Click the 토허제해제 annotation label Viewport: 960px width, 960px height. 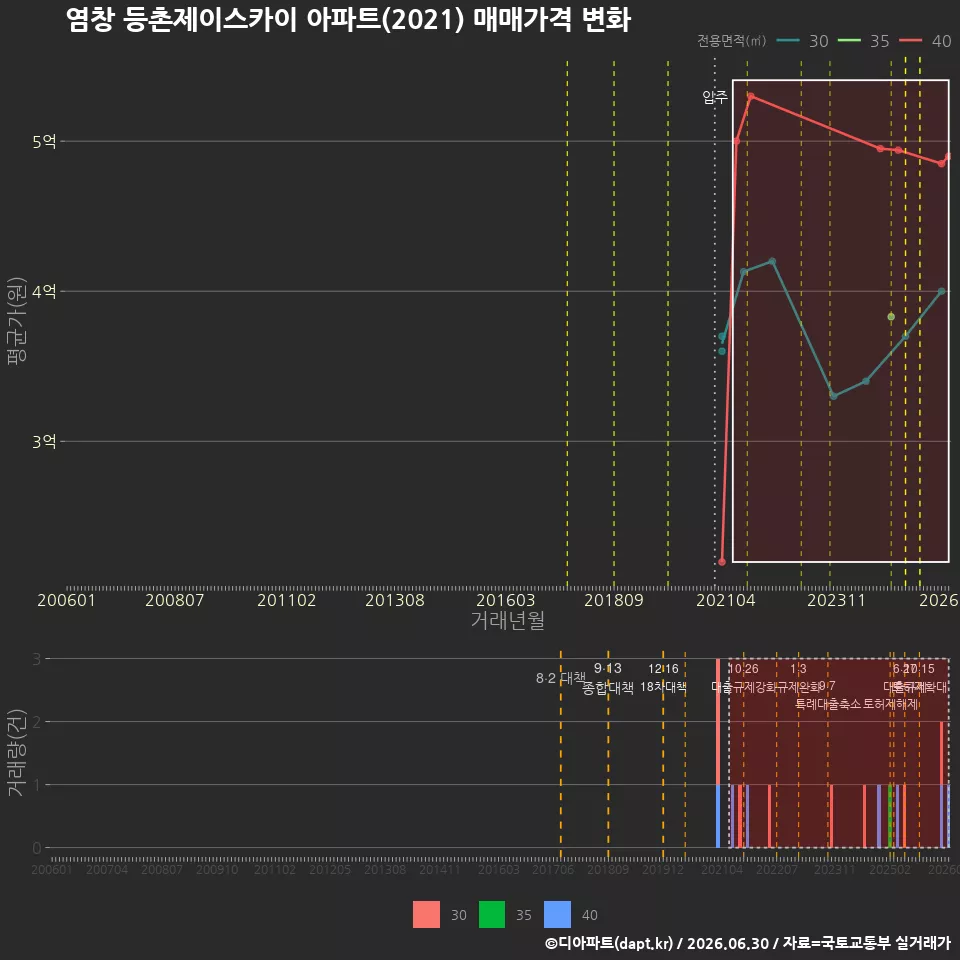(x=891, y=704)
